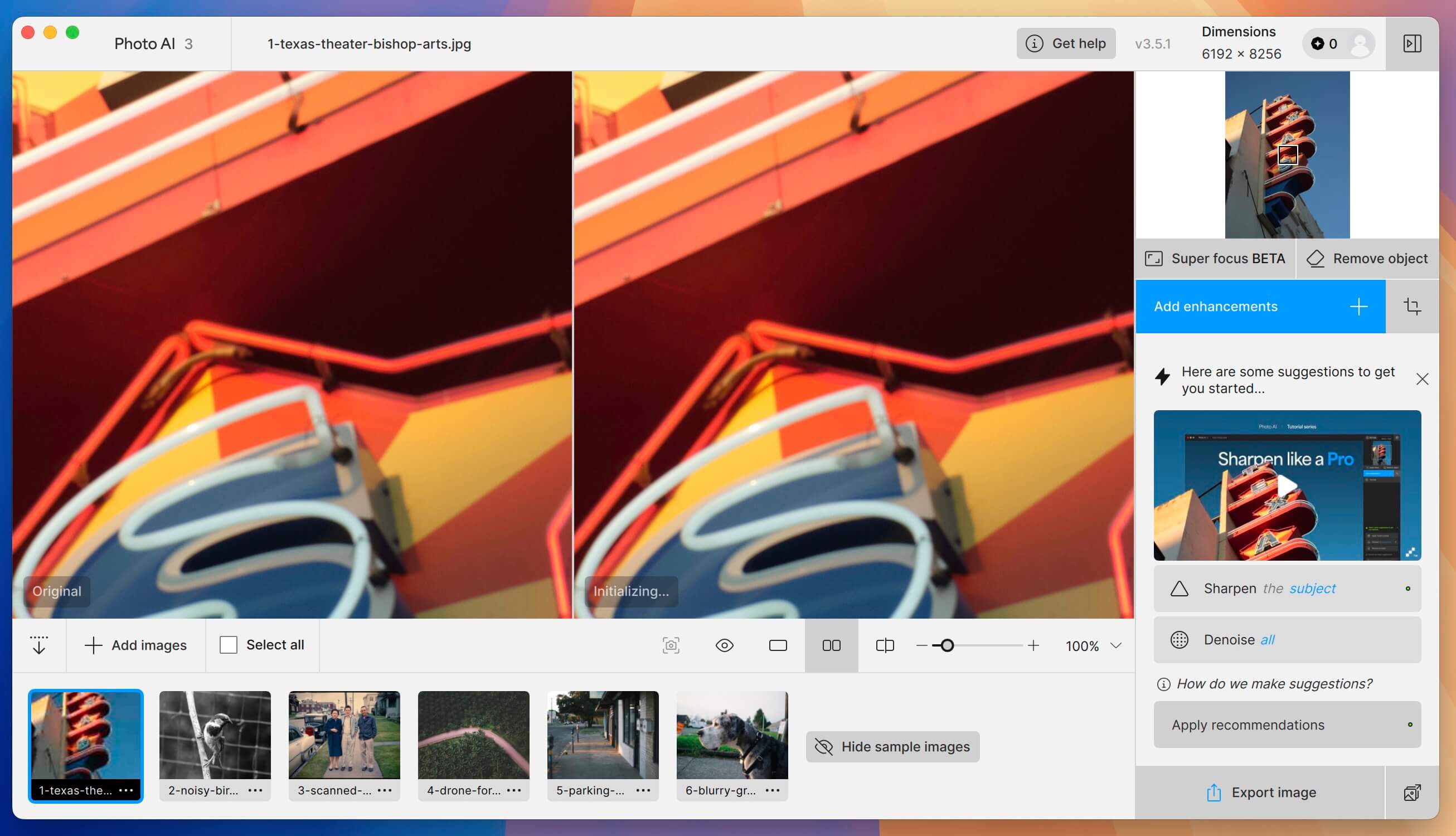
Task: Open How do we make suggestions link
Action: pos(1265,684)
